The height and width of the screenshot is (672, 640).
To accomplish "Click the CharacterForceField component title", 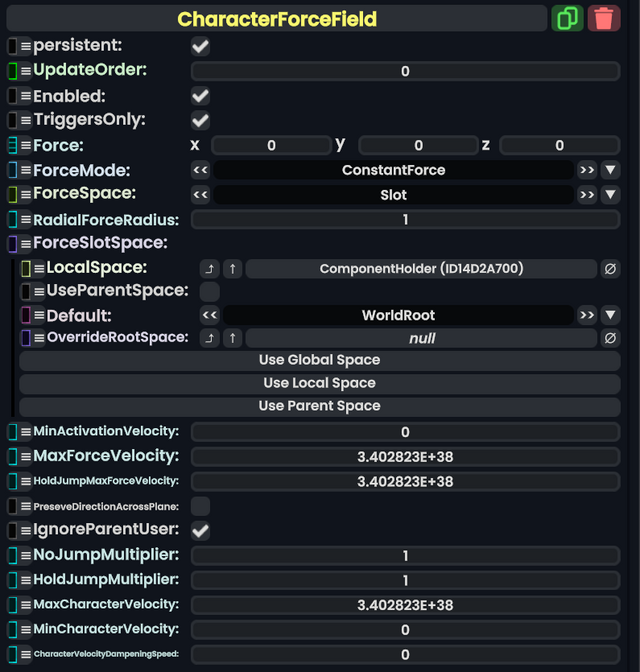I will point(277,18).
